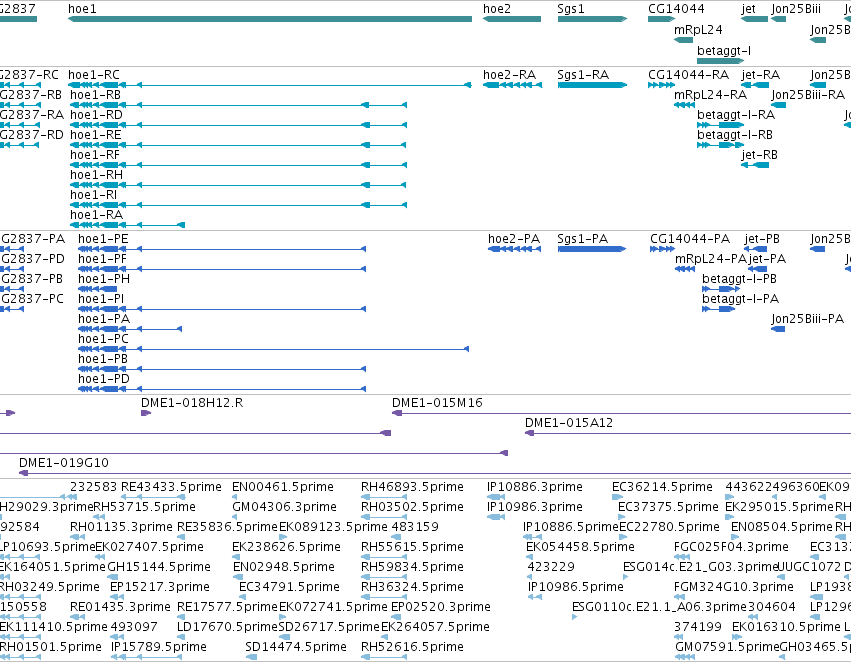Select the hoe1-RB transcript label
The width and height of the screenshot is (851, 662).
point(96,95)
